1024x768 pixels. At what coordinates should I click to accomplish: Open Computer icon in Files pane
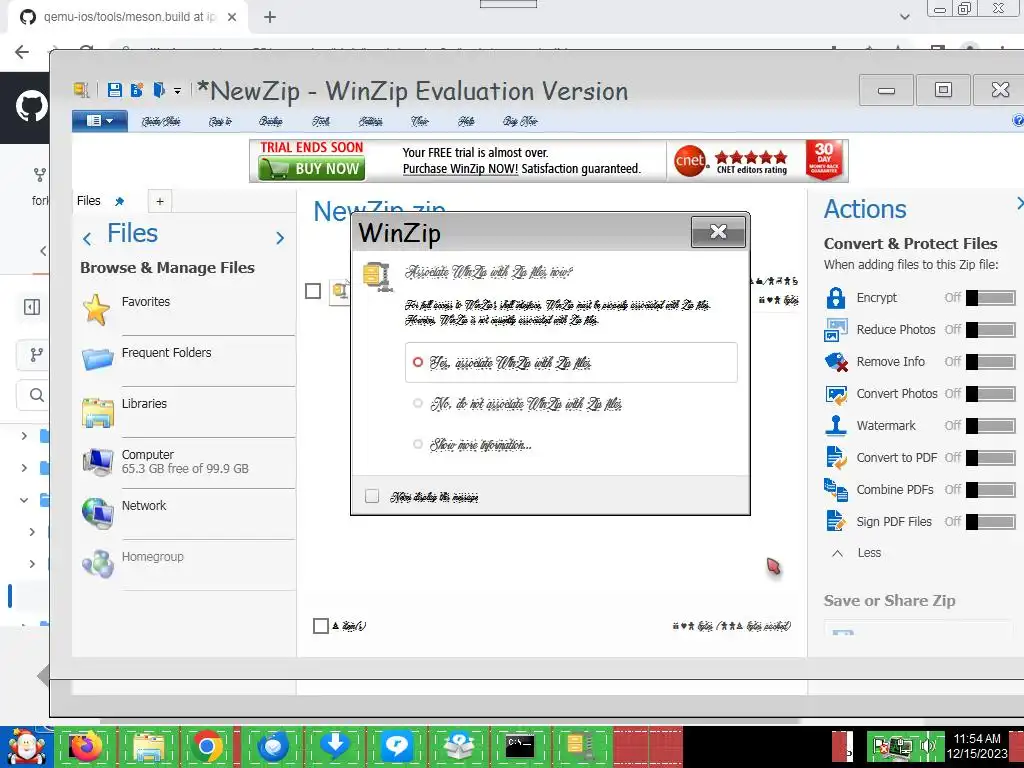click(x=98, y=462)
